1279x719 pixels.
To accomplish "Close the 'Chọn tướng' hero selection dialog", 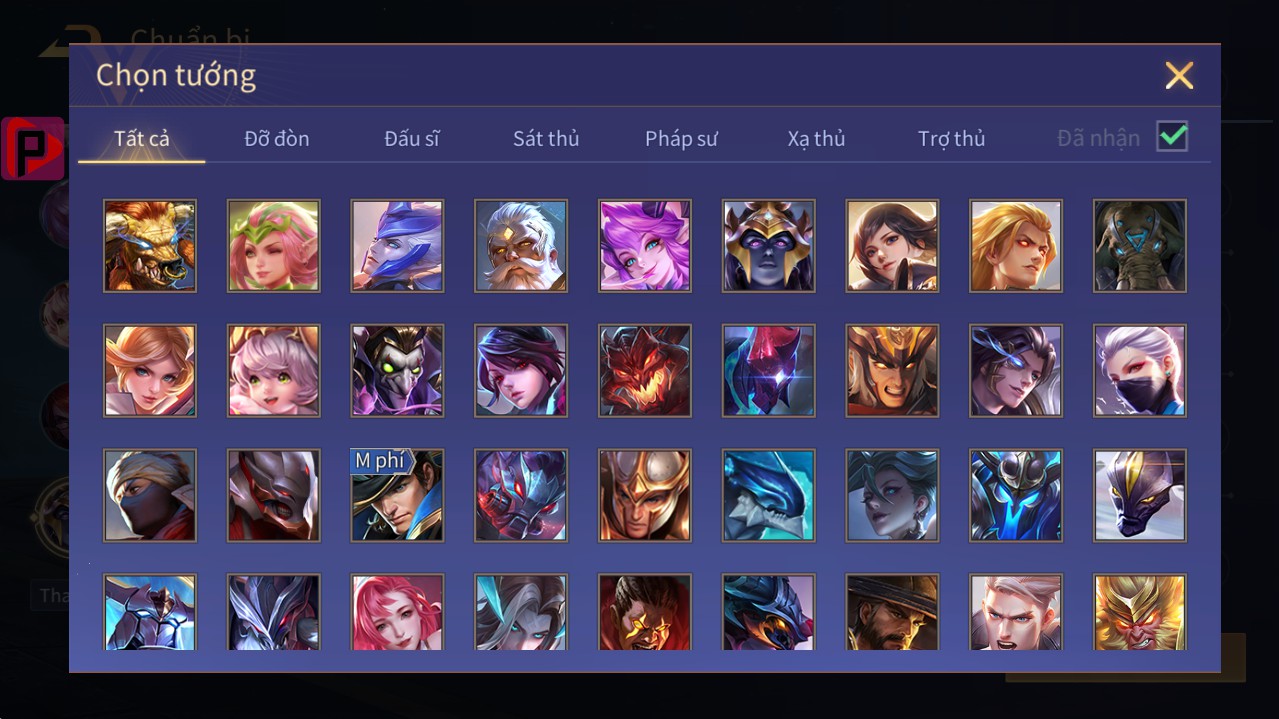I will [1179, 75].
